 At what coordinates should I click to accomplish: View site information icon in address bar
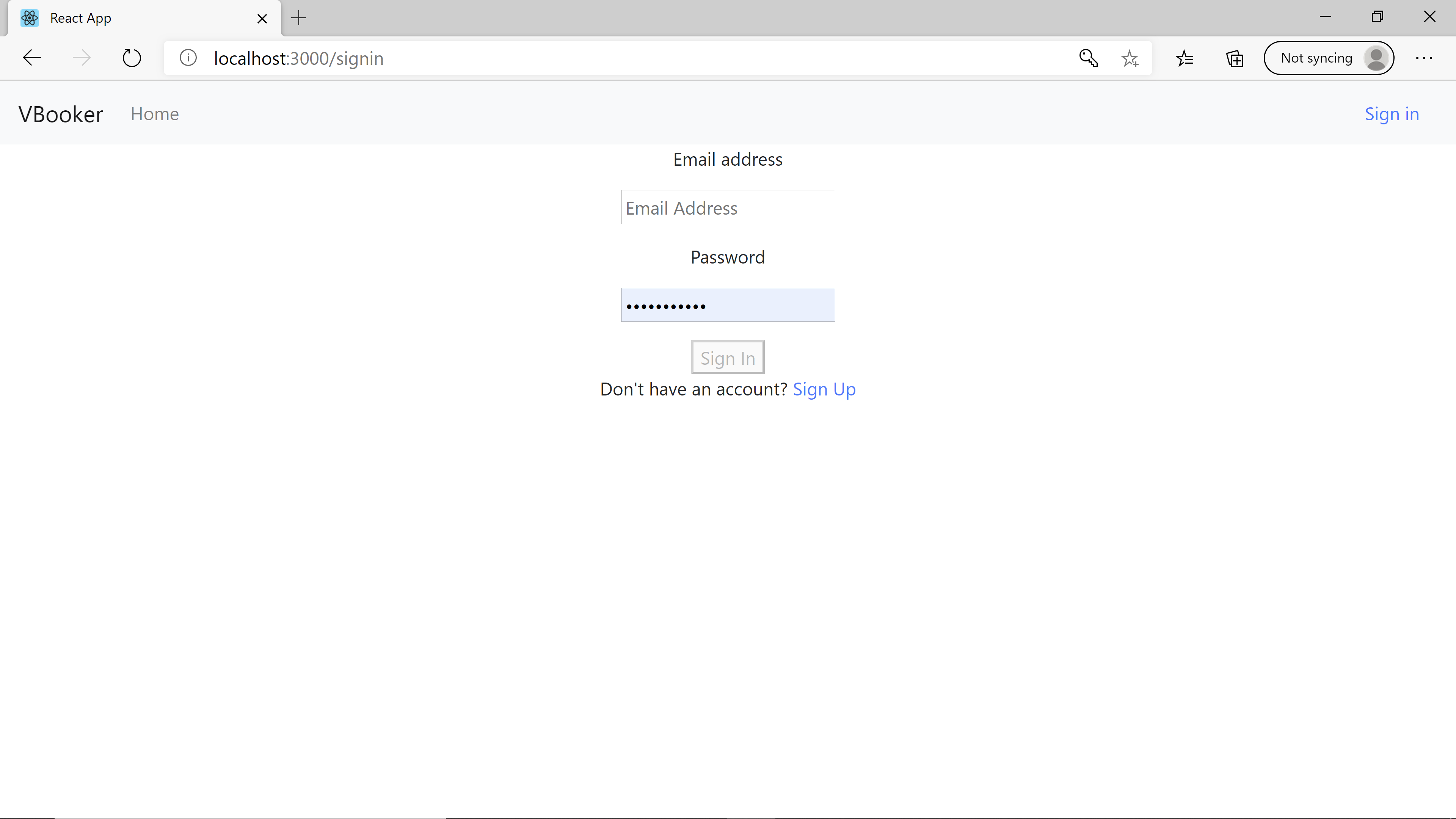(x=188, y=58)
